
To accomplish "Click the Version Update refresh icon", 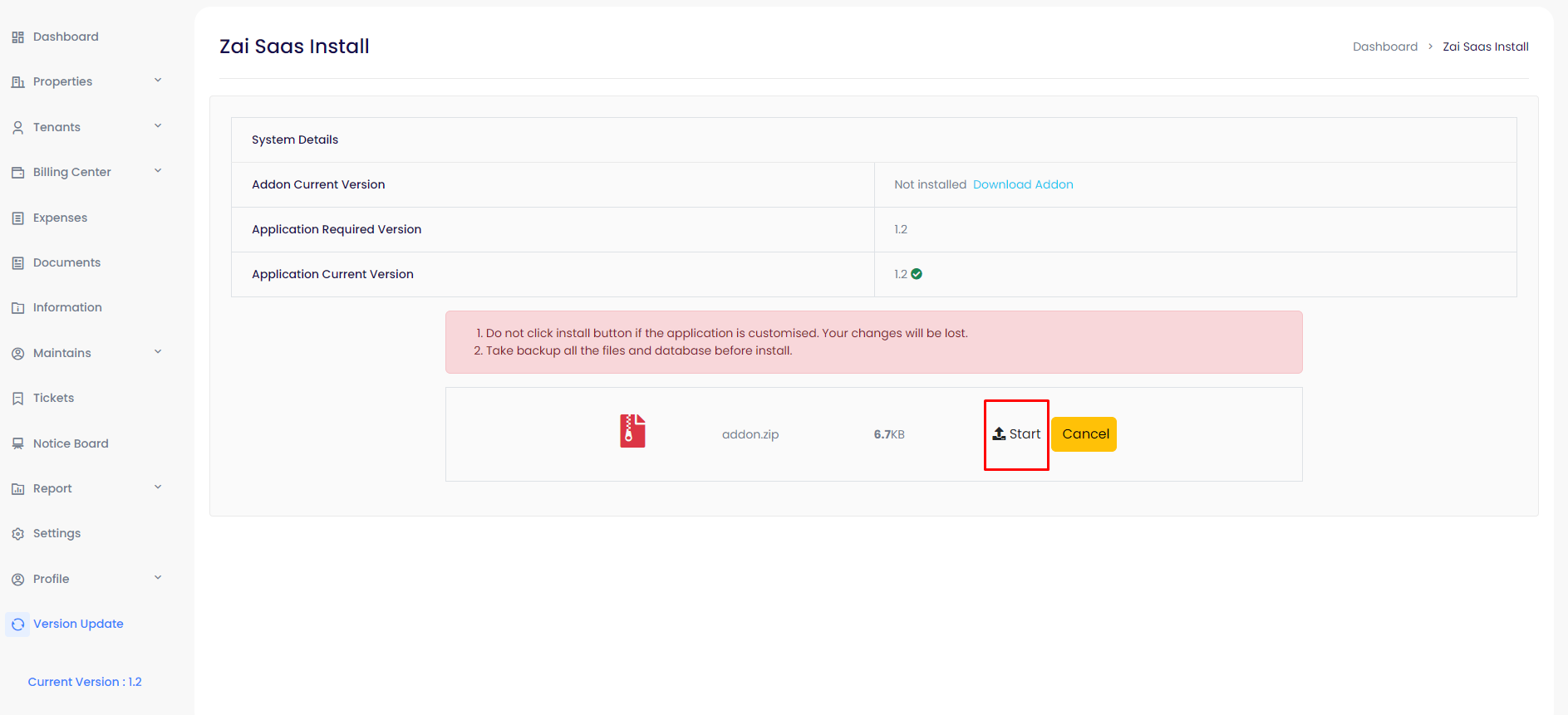I will (17, 624).
